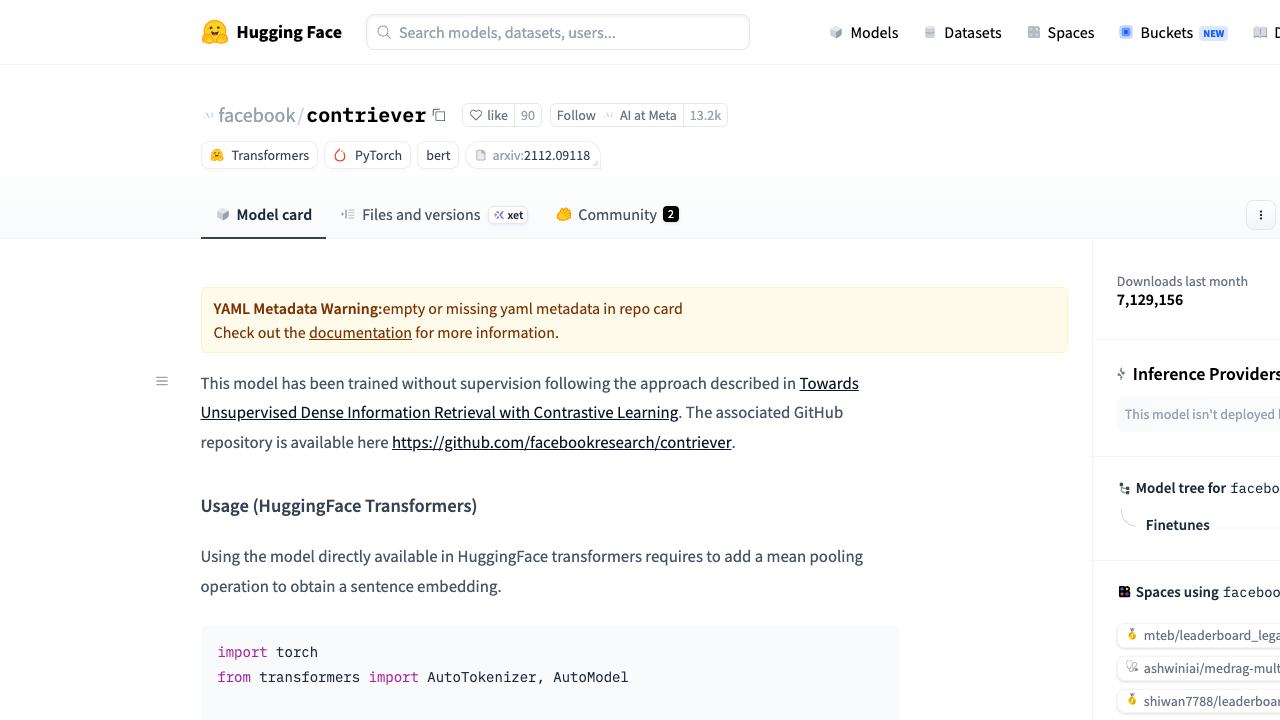Open the three-dot options menu
1280x720 pixels.
pos(1261,215)
